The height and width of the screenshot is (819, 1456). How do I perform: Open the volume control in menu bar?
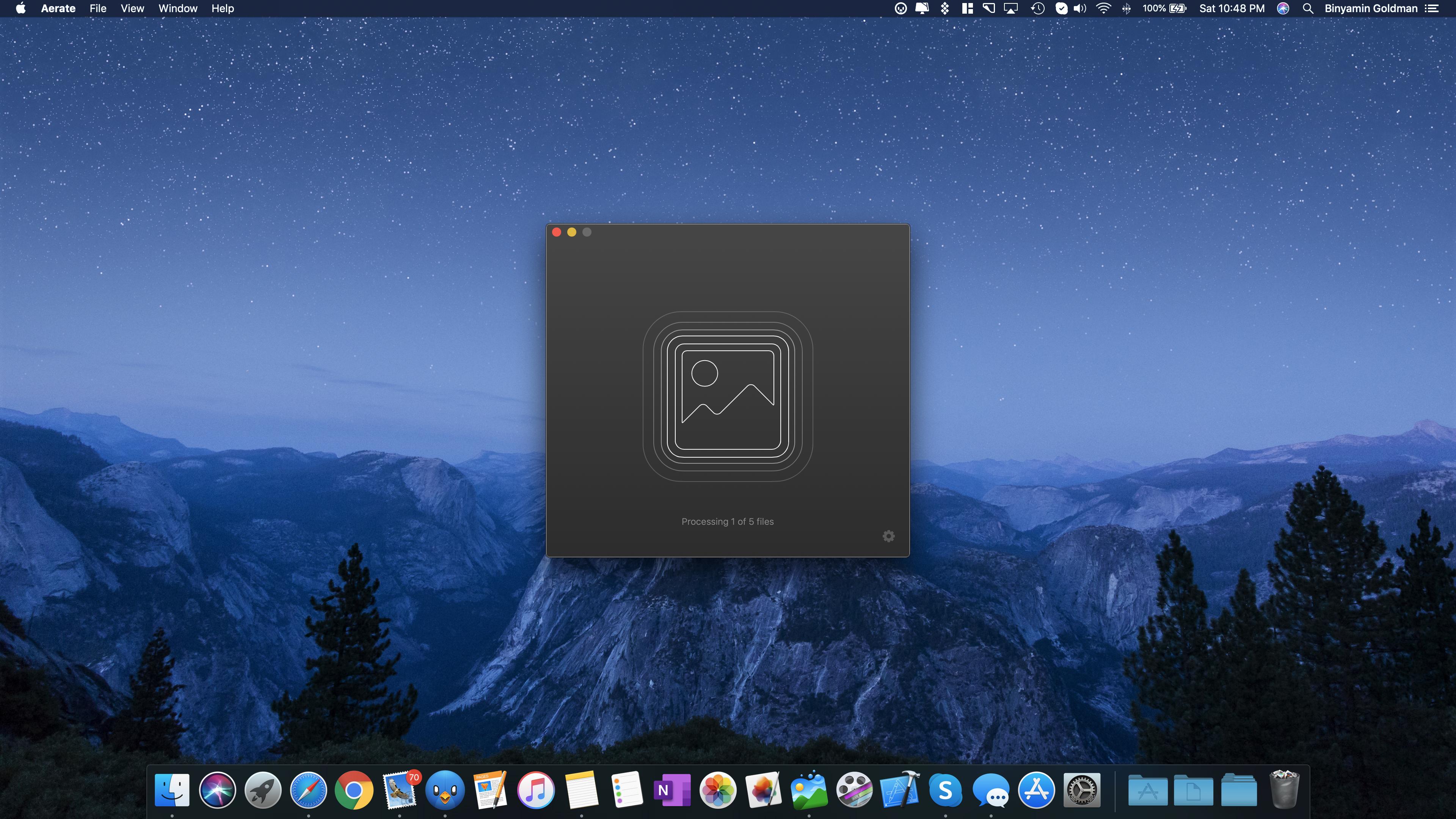point(1079,8)
